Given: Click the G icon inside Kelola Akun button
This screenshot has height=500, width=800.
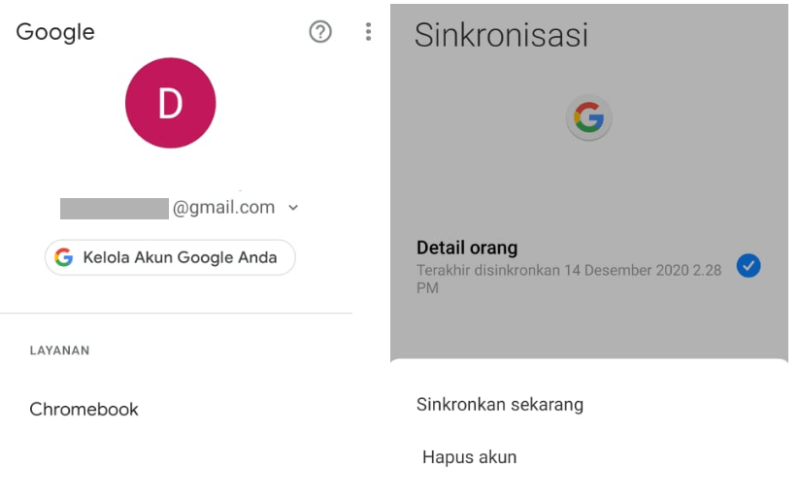Looking at the screenshot, I should [x=64, y=257].
